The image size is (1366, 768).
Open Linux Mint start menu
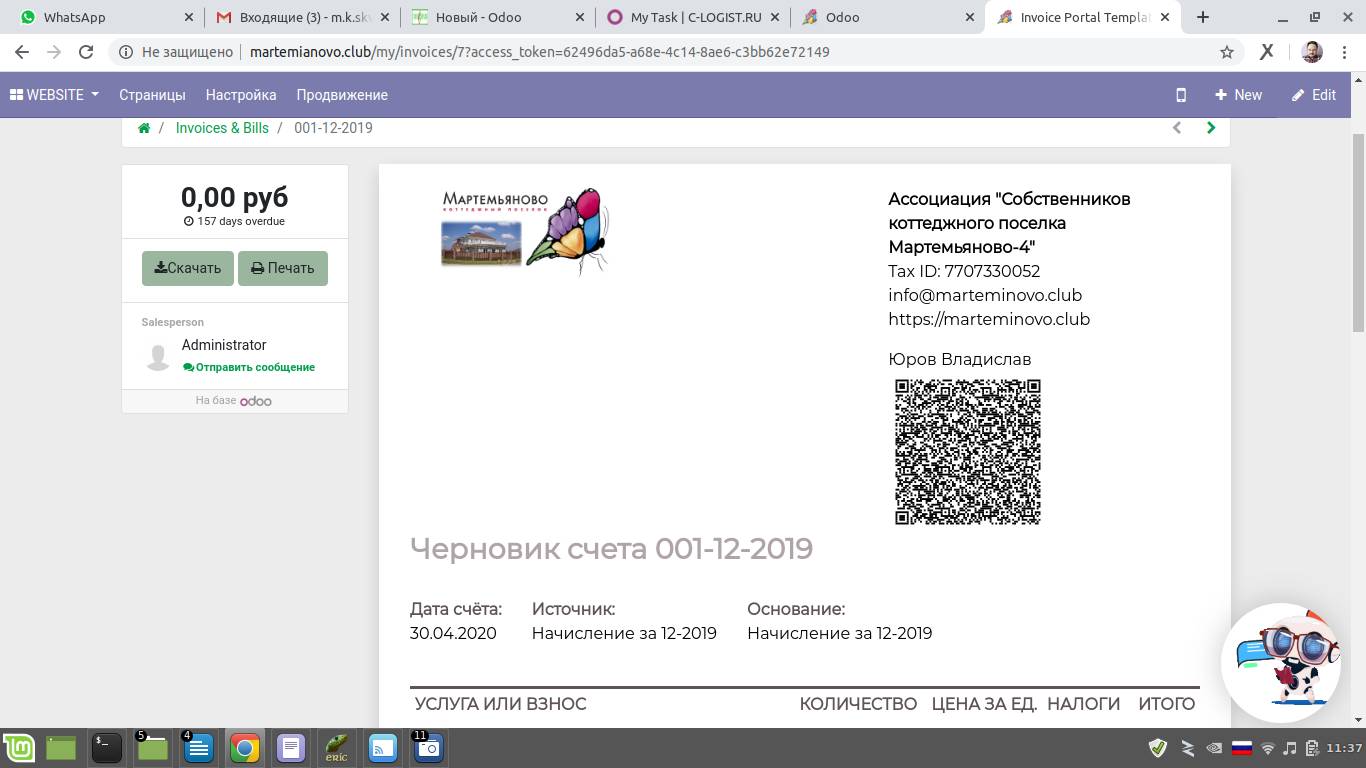tap(19, 748)
